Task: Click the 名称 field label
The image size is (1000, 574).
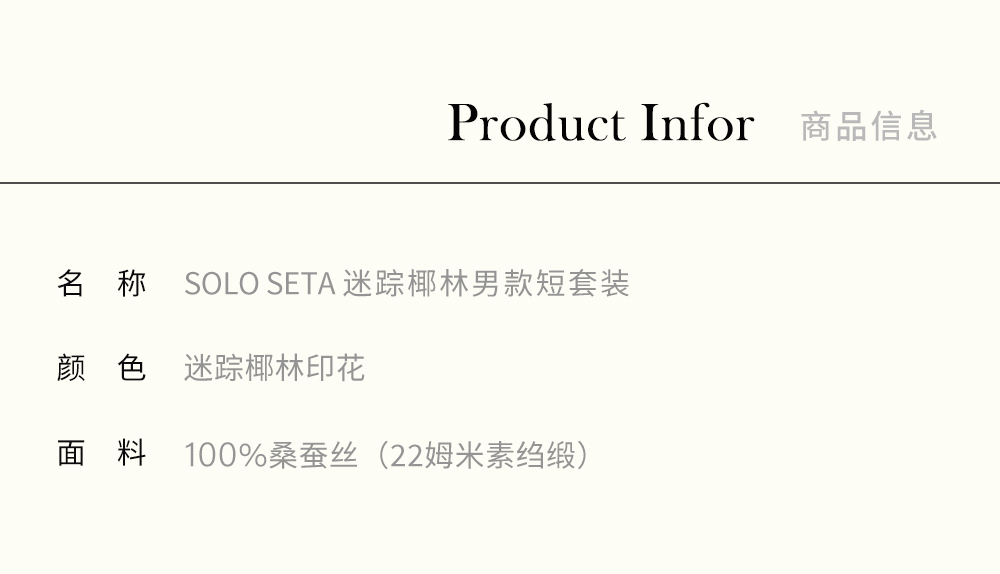Action: (x=101, y=284)
